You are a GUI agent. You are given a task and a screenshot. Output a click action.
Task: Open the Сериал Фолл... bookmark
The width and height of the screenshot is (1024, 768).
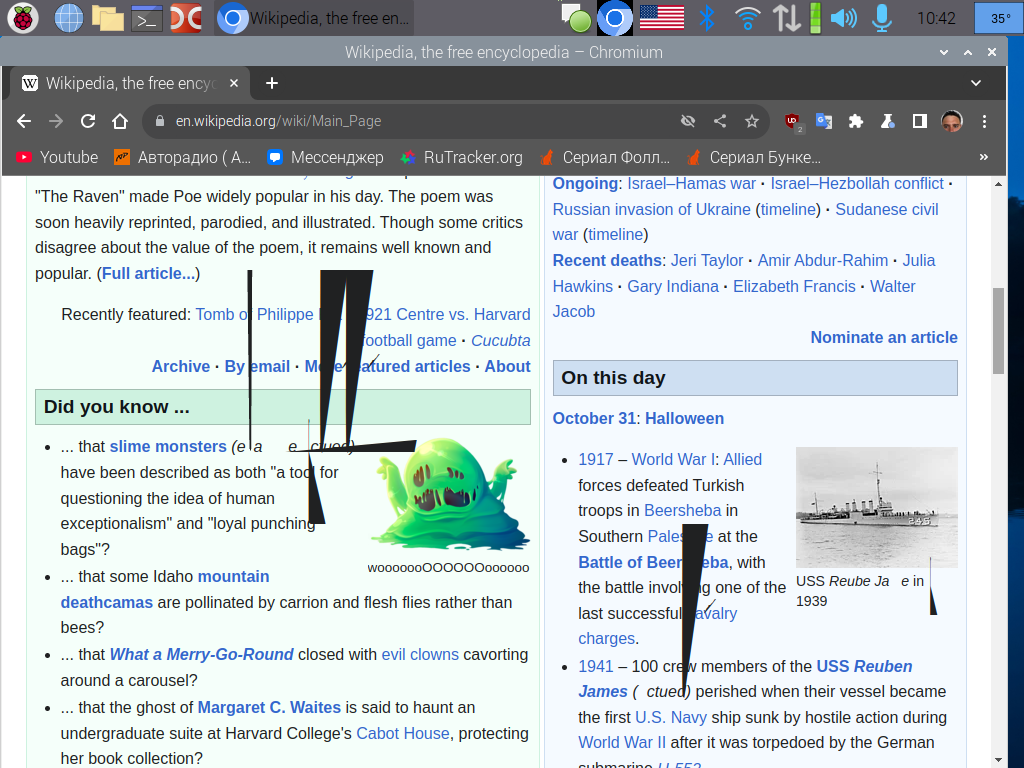(605, 157)
